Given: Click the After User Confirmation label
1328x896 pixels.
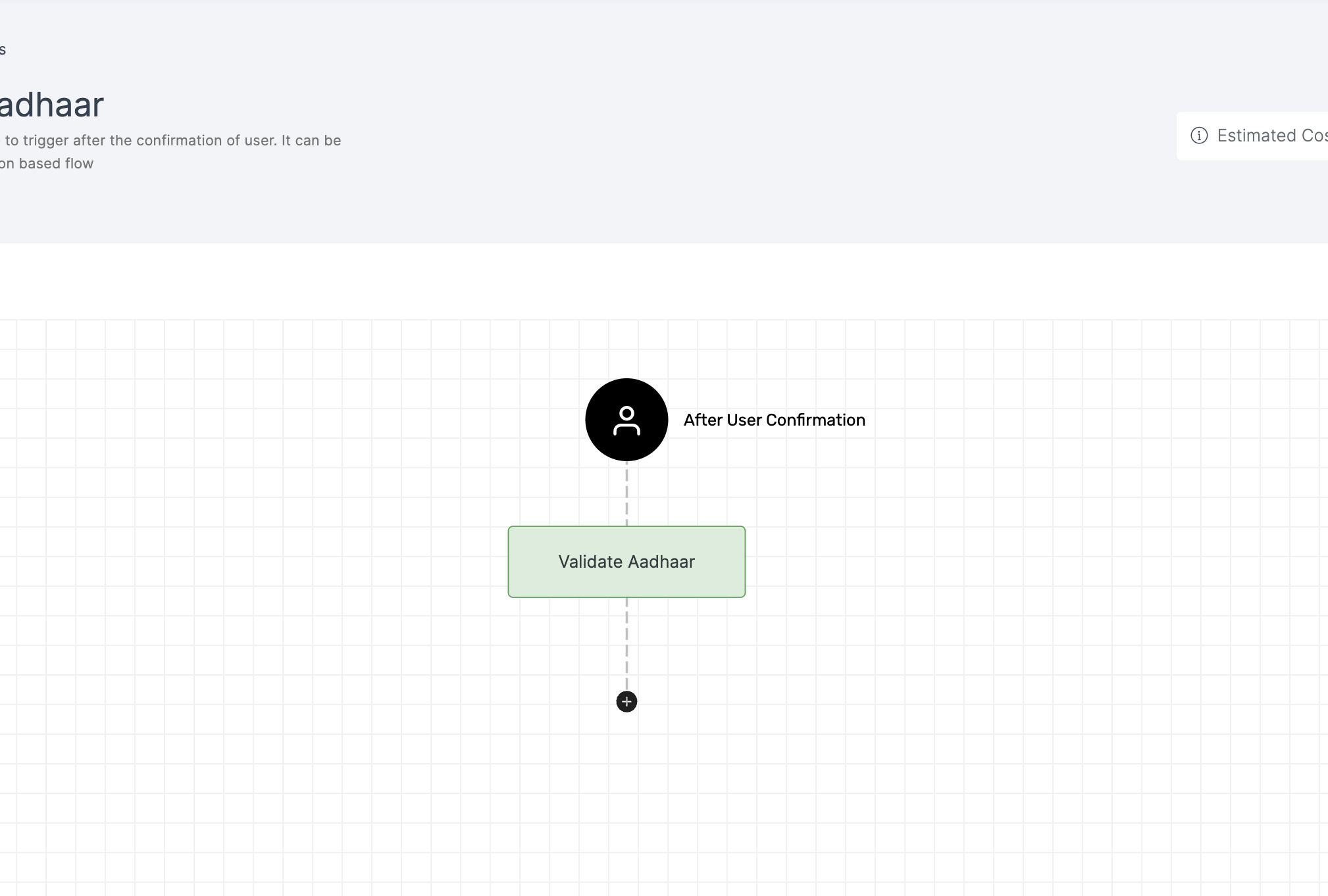Looking at the screenshot, I should tap(775, 420).
